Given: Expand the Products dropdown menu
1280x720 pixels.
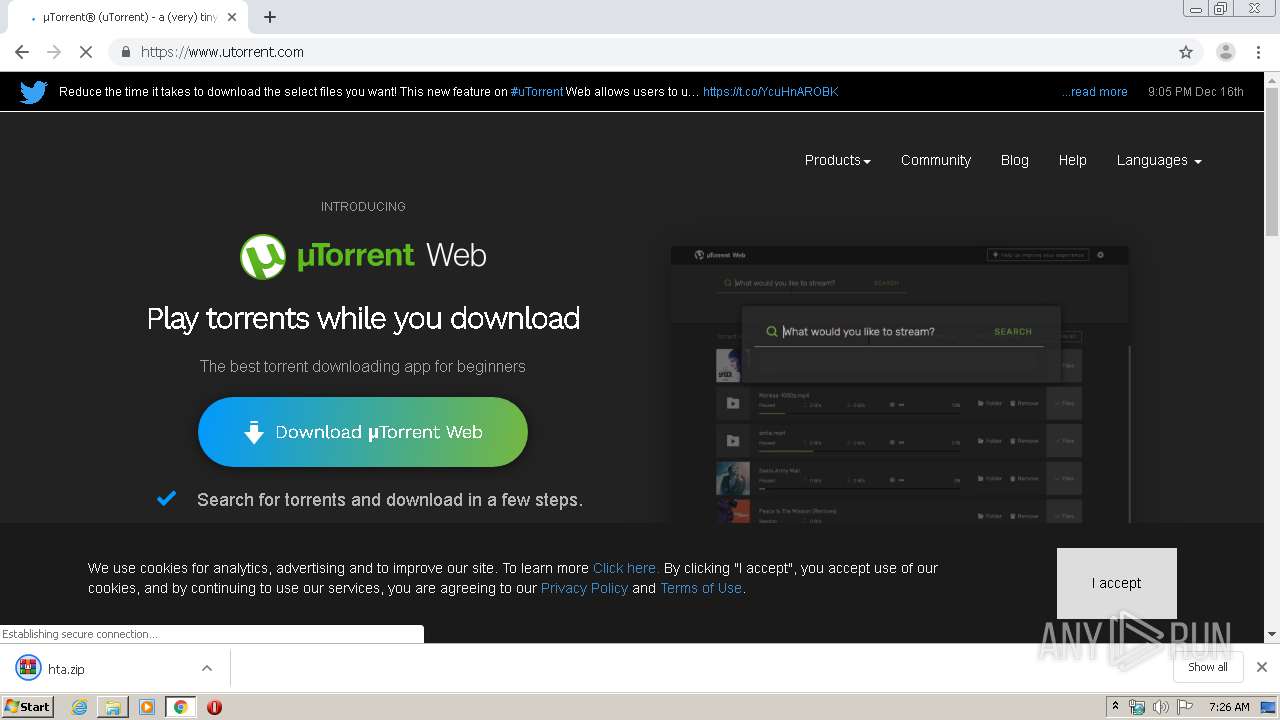Looking at the screenshot, I should (x=837, y=160).
